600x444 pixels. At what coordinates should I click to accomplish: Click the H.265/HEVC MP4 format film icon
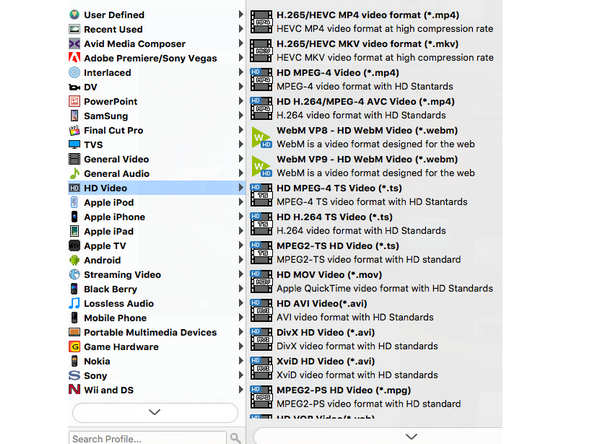coord(261,22)
